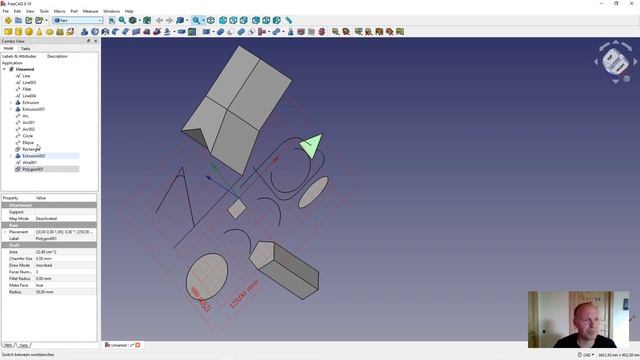Select Fillet in the model tree
This screenshot has width=640, height=360.
click(27, 89)
